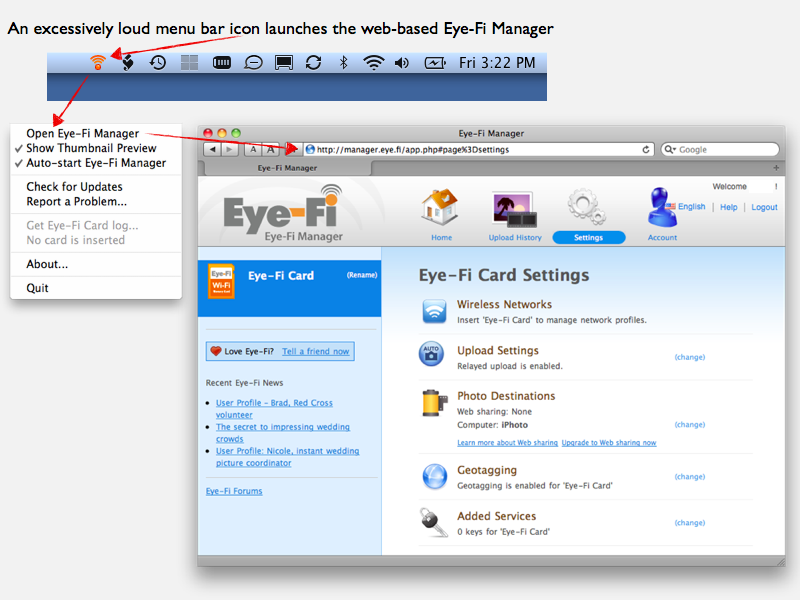Click the change link for Geotagging
Viewport: 800px width, 600px height.
690,477
